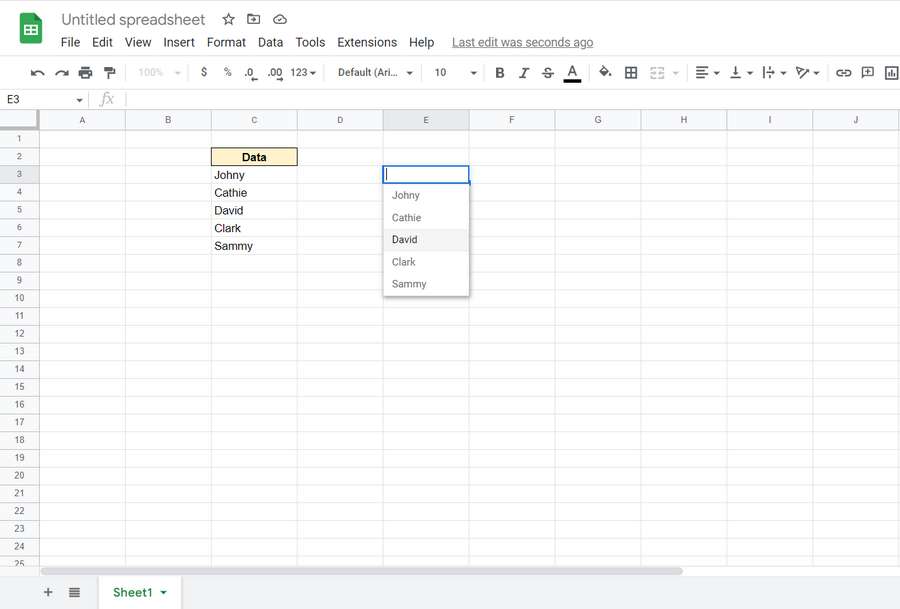
Task: Open the Extensions menu
Action: pos(367,42)
